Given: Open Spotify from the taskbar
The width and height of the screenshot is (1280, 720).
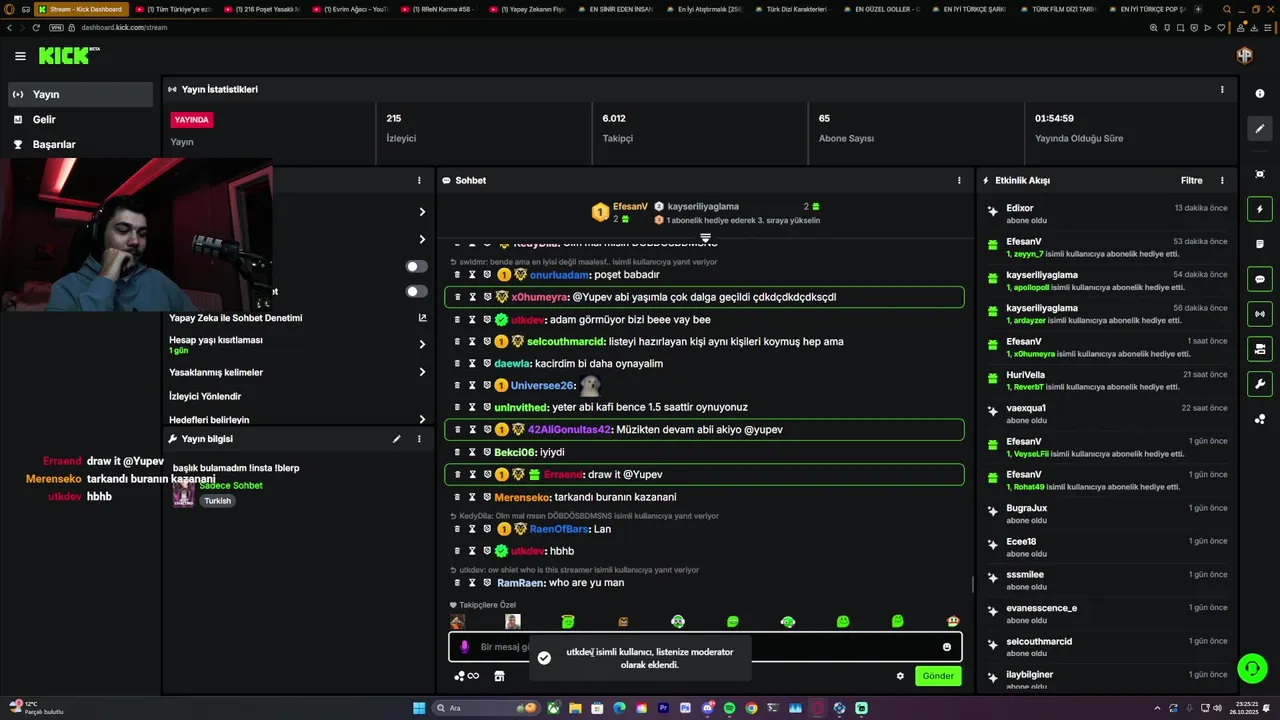Looking at the screenshot, I should coord(729,708).
